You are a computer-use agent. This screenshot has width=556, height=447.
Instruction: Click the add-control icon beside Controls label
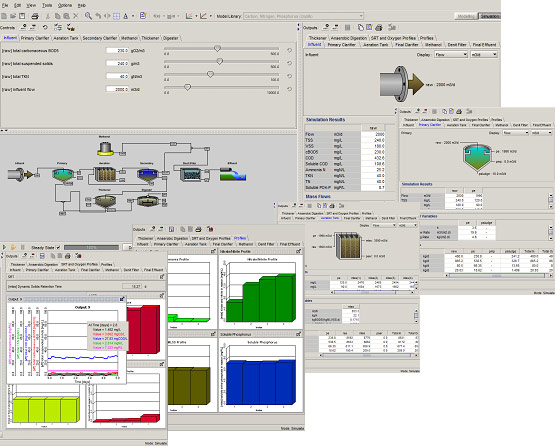click(x=23, y=27)
